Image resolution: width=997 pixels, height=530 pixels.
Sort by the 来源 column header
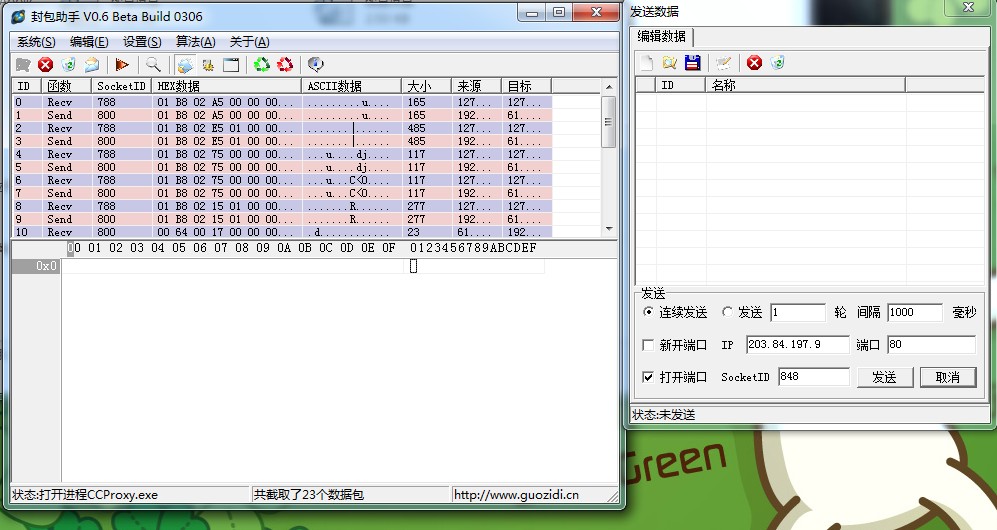tap(477, 86)
